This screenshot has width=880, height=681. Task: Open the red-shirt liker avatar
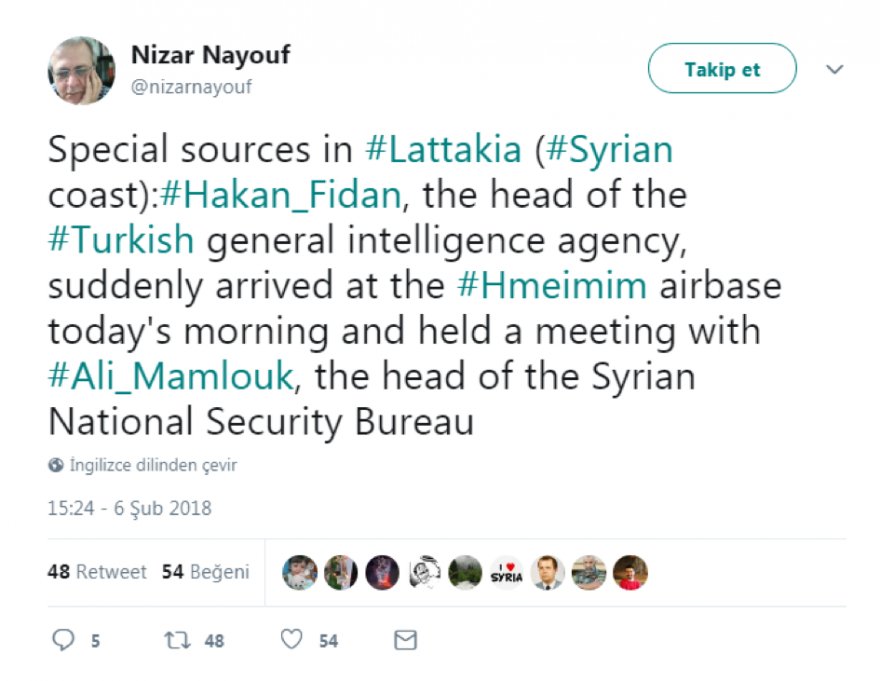pos(630,573)
